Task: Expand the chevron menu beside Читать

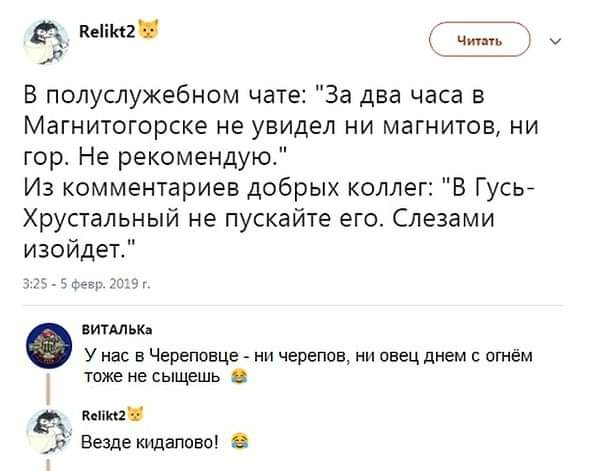Action: [557, 42]
